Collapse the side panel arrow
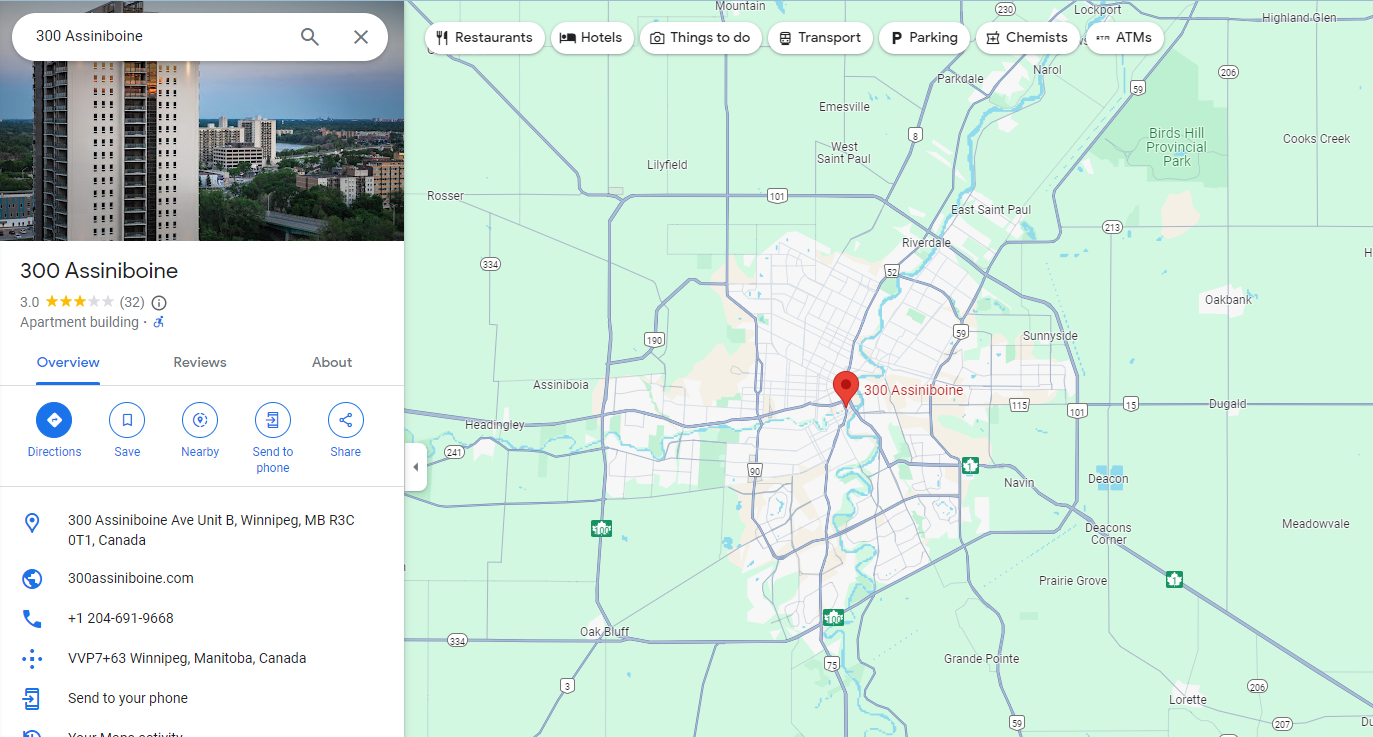 416,467
